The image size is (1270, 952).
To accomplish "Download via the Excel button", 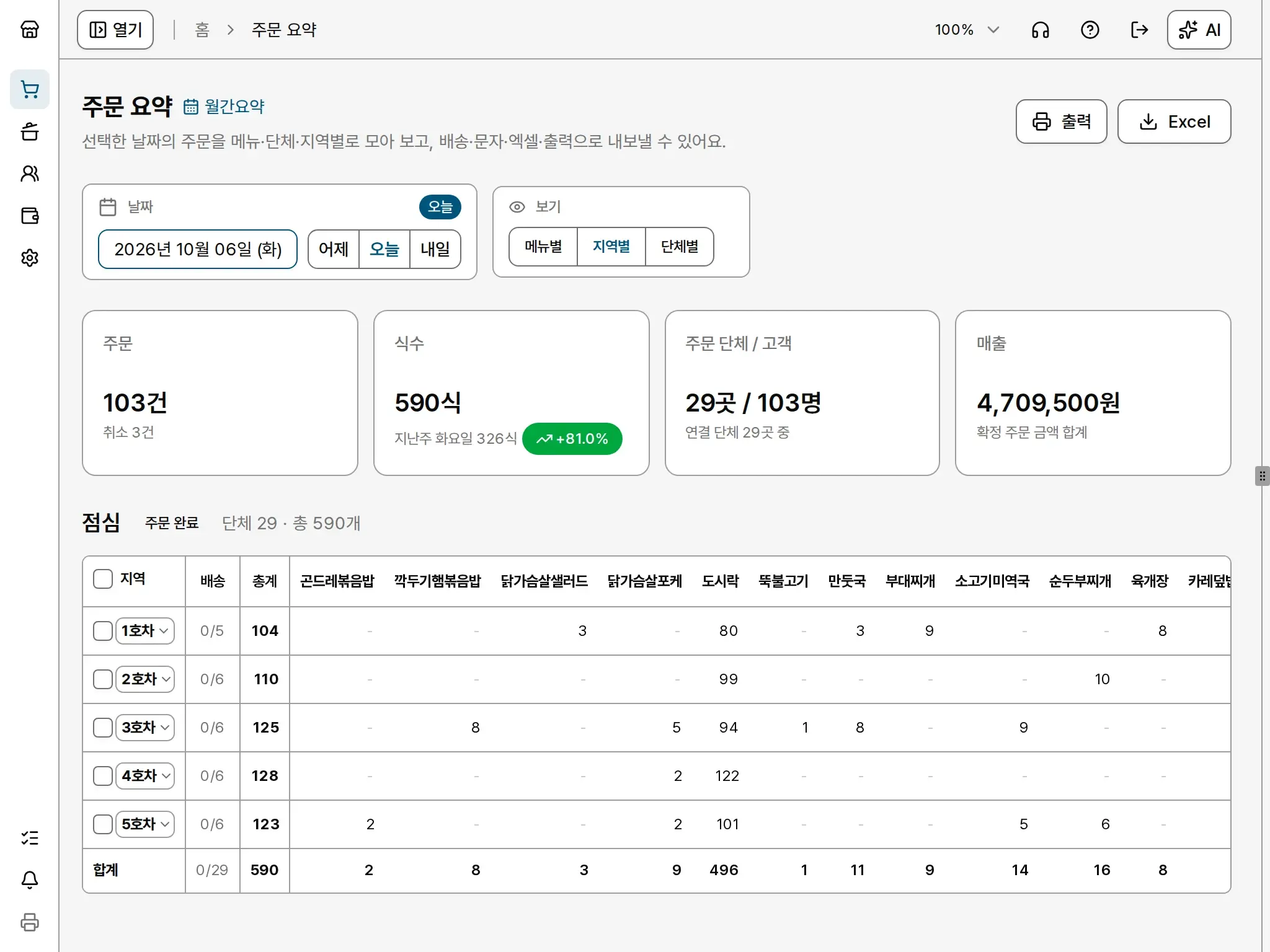I will pyautogui.click(x=1174, y=121).
